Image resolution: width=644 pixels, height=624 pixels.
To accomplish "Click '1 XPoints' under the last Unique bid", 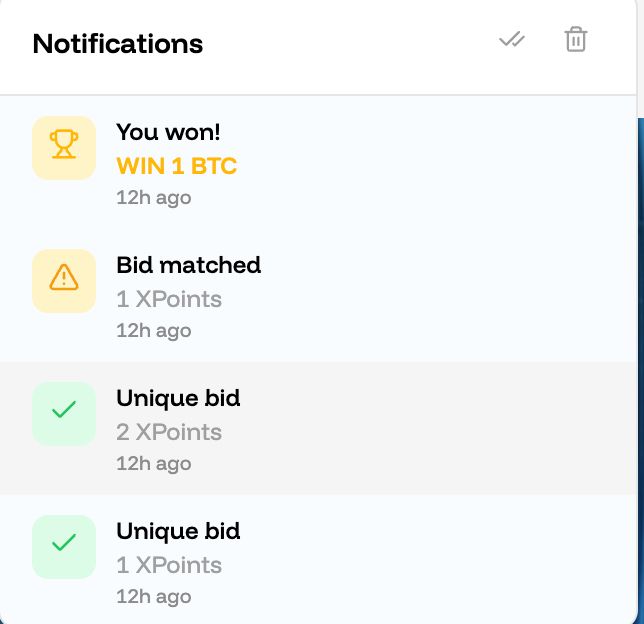I will pos(169,565).
